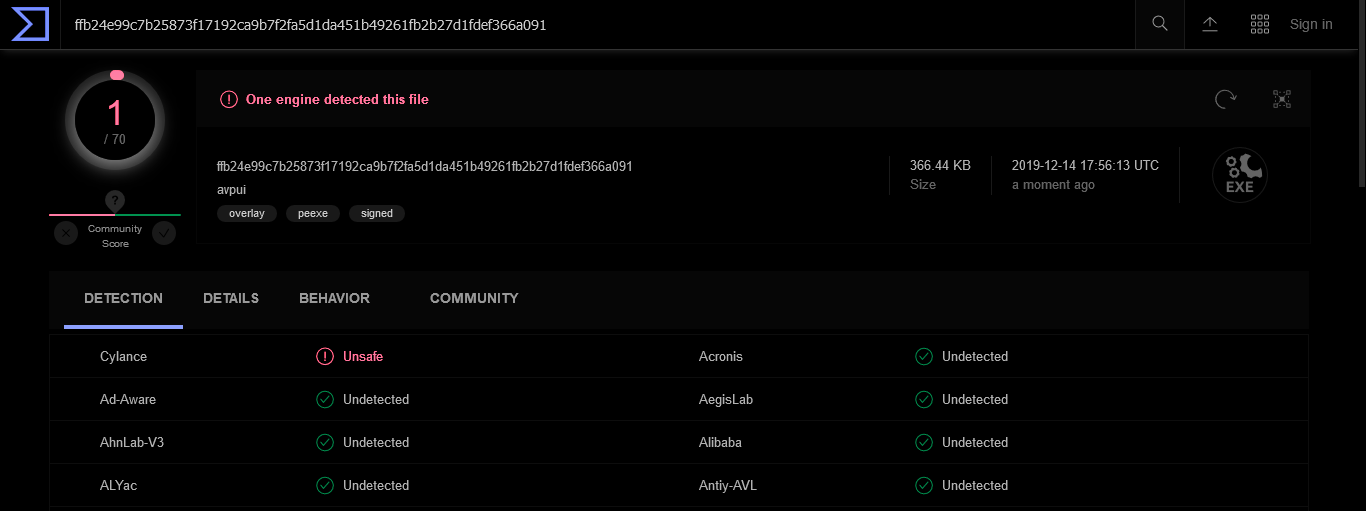Click the EXE file type icon
Image resolution: width=1366 pixels, height=511 pixels.
coord(1240,175)
